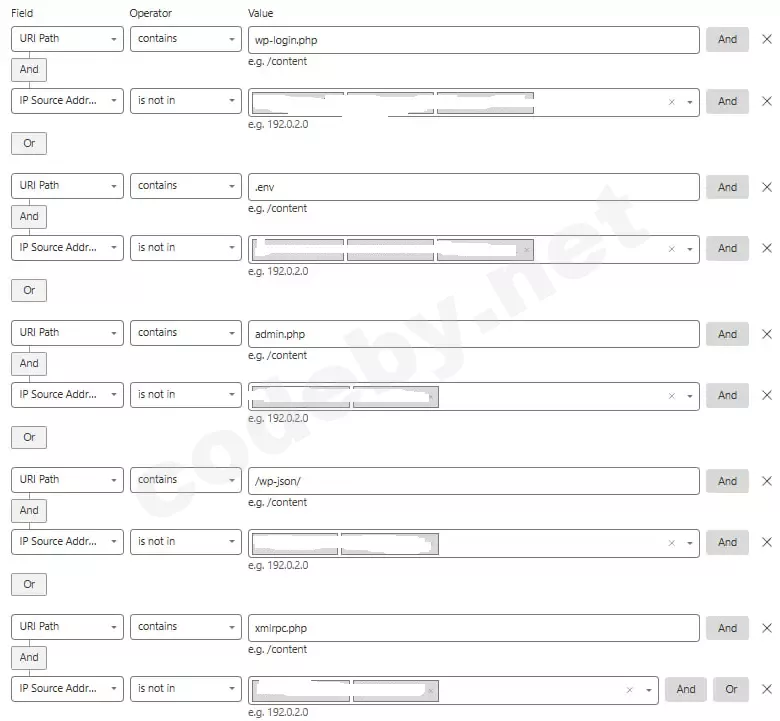Clear IP list values under xmlrpc.php rule
This screenshot has height=721, width=780.
coord(630,690)
